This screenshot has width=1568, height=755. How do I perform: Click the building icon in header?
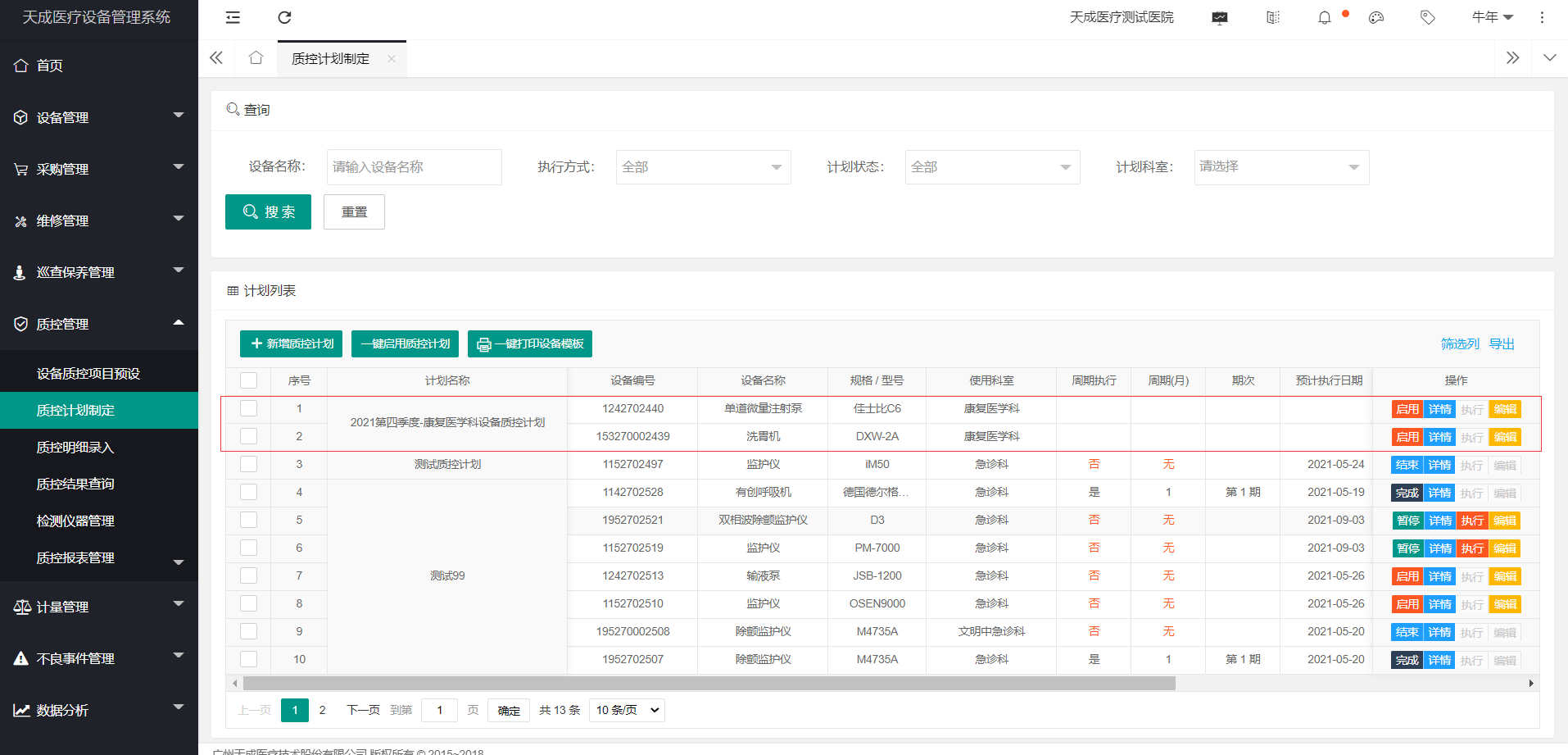(1273, 17)
